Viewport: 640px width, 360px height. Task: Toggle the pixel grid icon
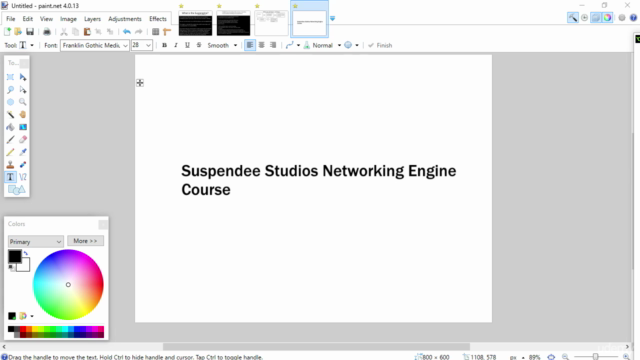pos(156,32)
